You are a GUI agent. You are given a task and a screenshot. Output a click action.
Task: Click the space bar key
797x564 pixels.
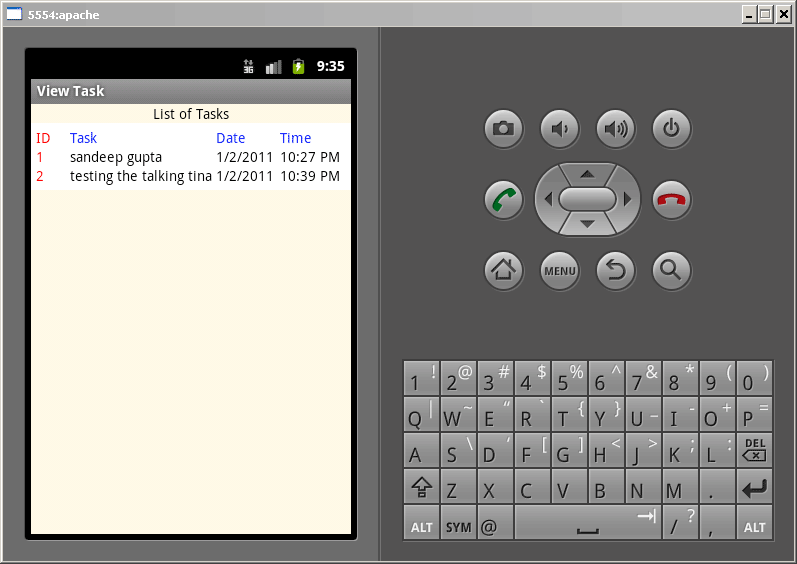[x=588, y=522]
